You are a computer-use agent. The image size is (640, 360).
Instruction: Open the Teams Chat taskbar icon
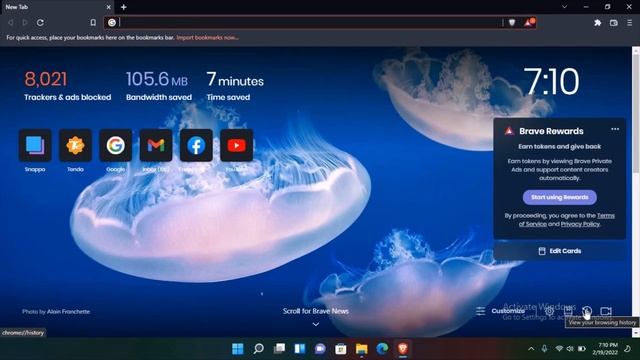(320, 349)
